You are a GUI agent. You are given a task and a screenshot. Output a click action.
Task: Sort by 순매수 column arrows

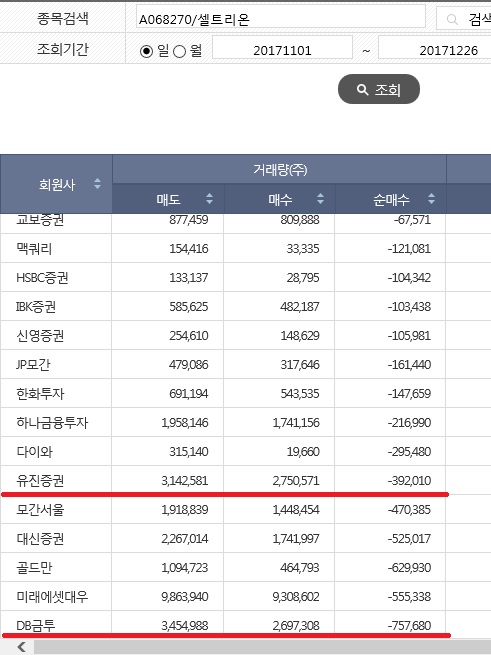(431, 198)
